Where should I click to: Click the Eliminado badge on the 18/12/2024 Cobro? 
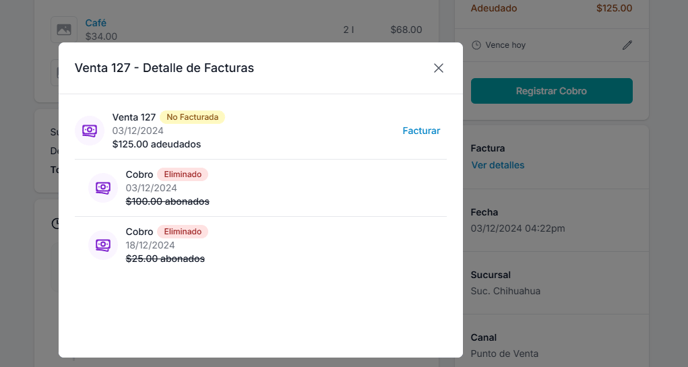click(183, 231)
